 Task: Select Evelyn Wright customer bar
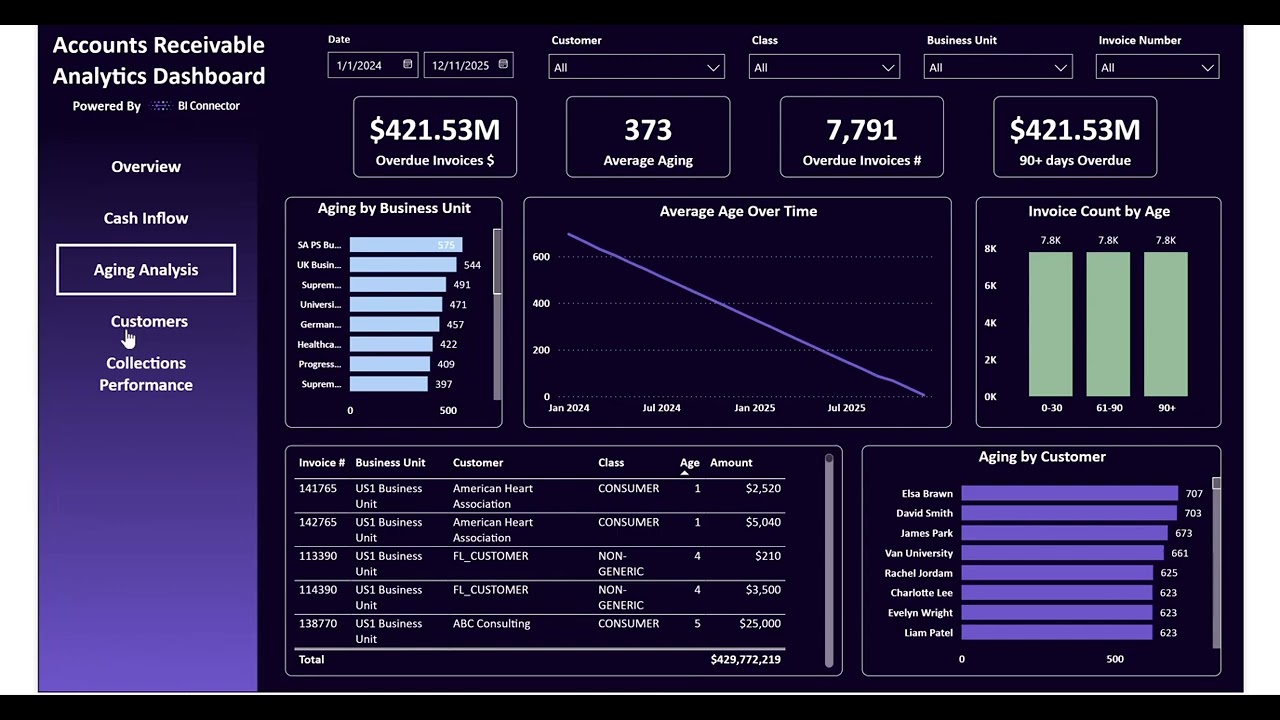coord(1057,613)
